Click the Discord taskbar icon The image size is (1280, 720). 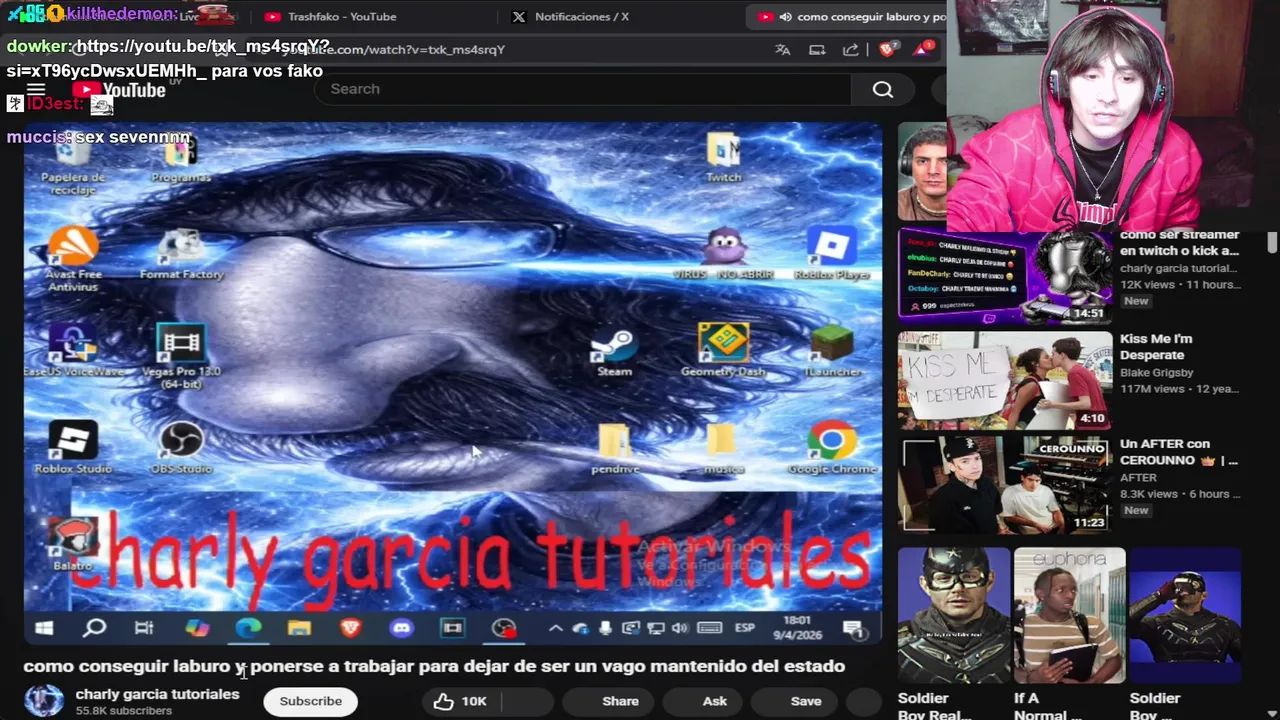click(x=401, y=628)
